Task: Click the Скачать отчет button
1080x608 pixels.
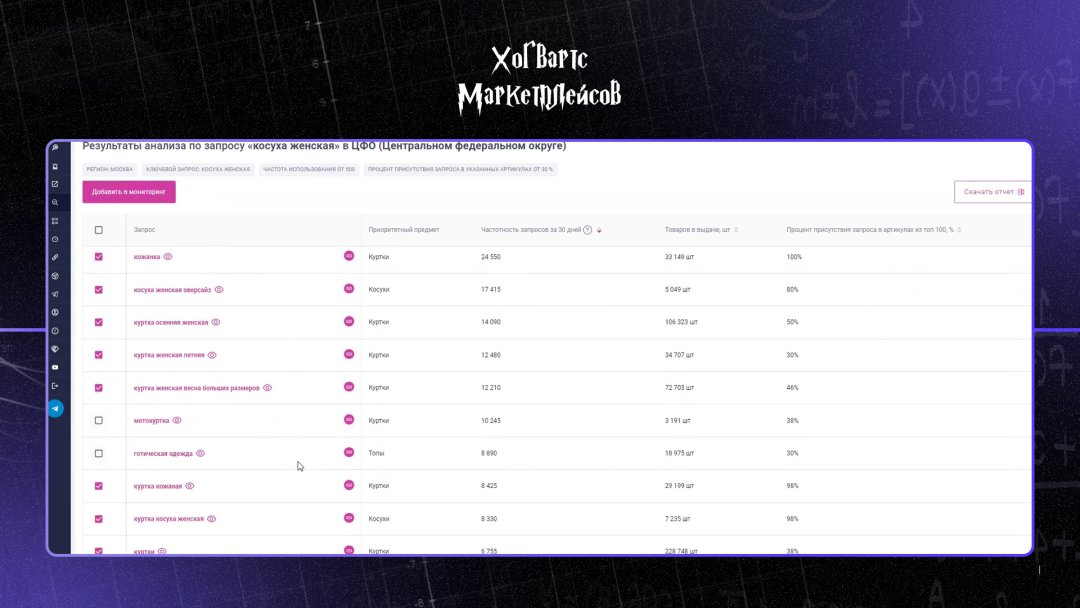Action: coord(992,191)
